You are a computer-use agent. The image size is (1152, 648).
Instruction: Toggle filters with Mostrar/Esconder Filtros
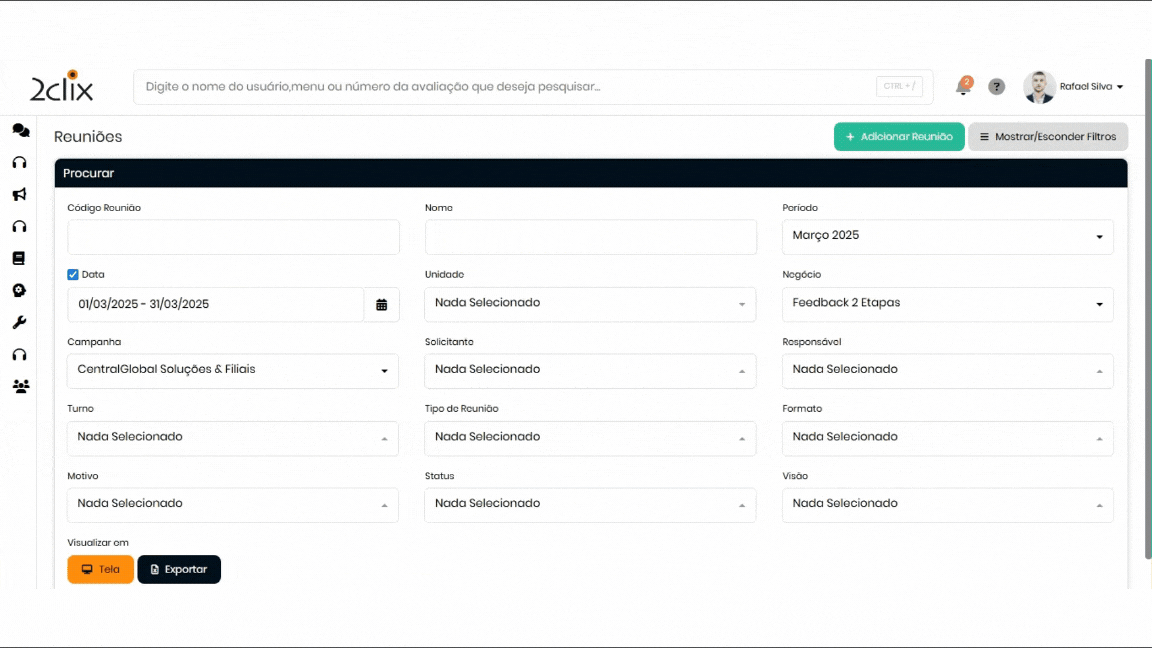tap(1047, 137)
